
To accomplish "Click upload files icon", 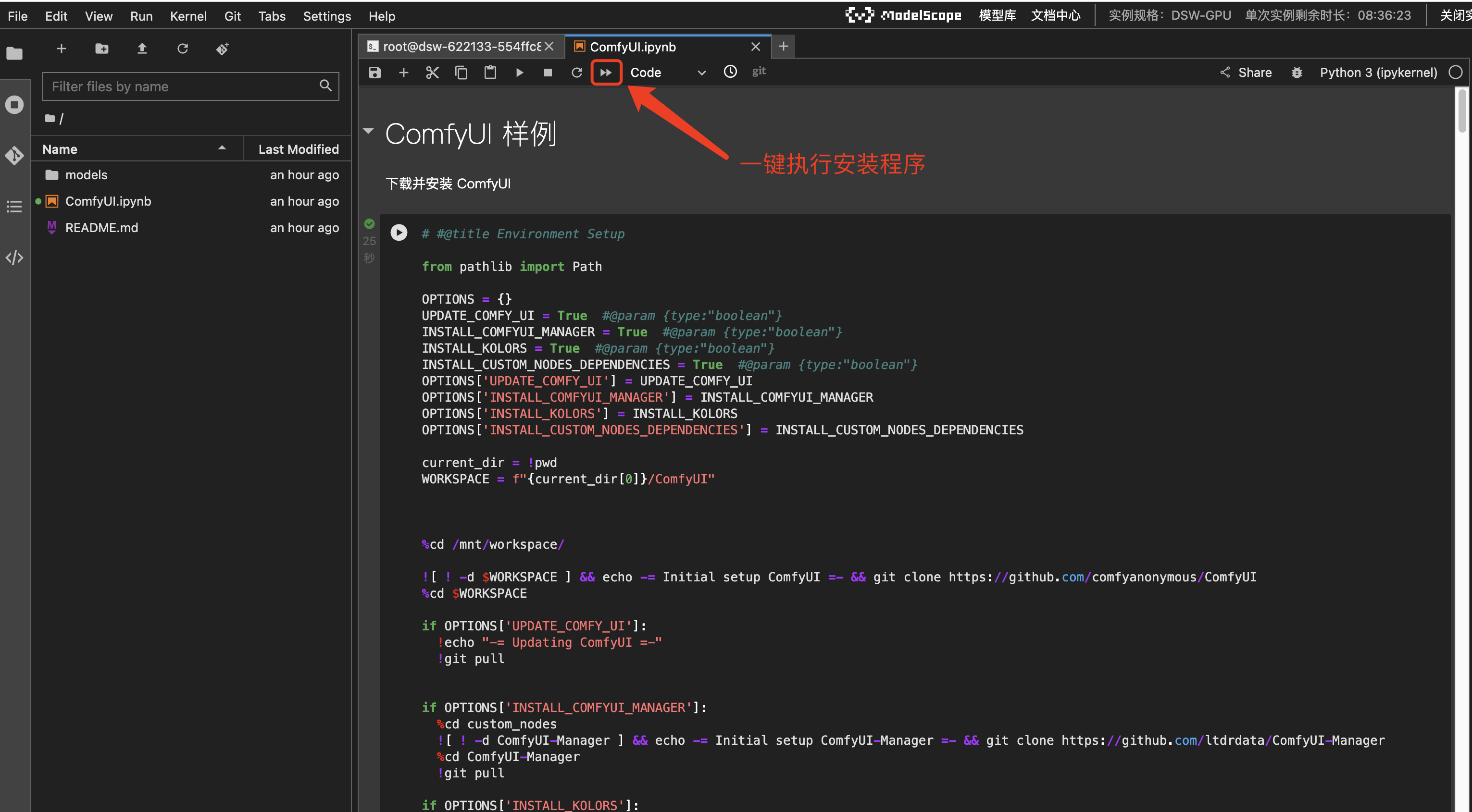I will pyautogui.click(x=142, y=49).
